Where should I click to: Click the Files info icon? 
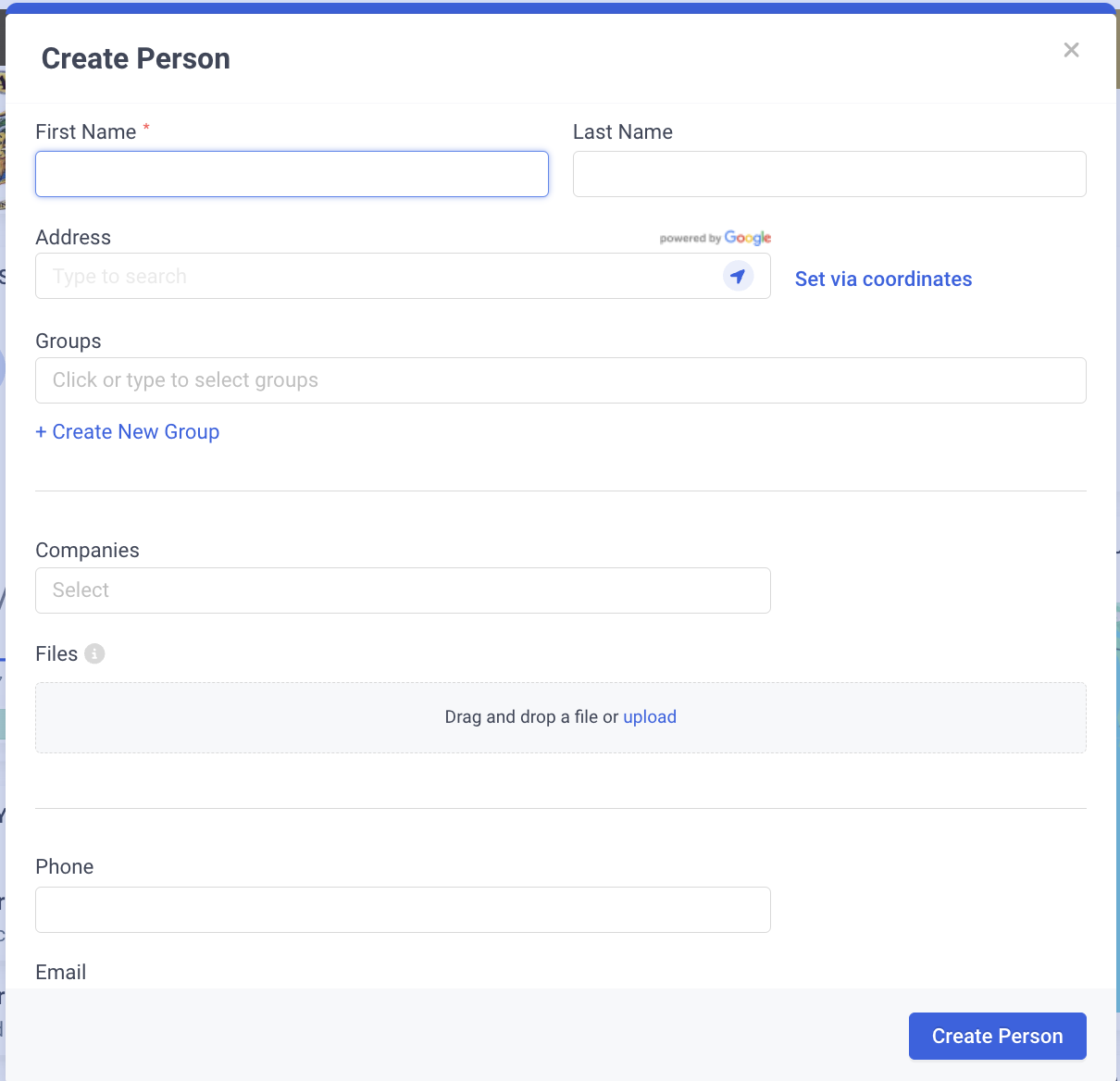click(x=94, y=653)
